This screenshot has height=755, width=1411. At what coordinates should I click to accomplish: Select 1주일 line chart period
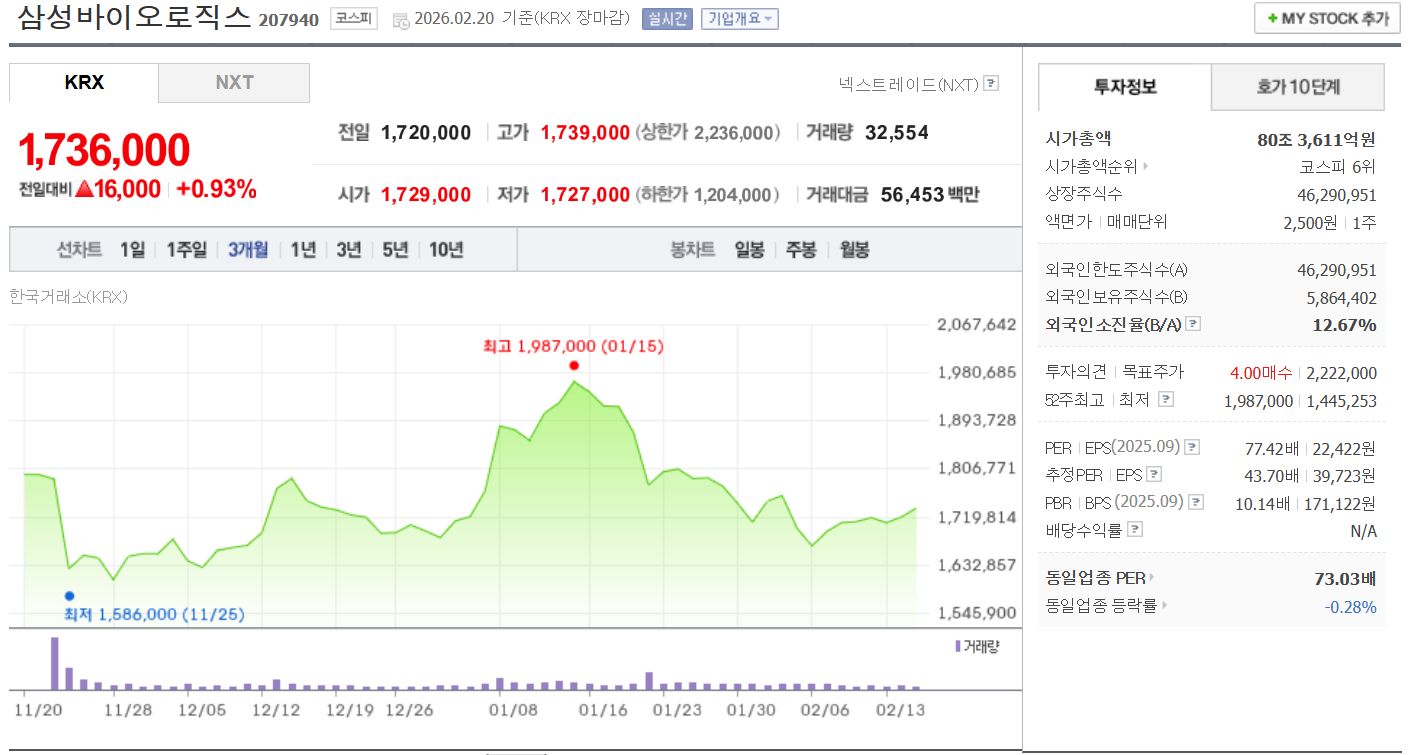click(x=186, y=250)
